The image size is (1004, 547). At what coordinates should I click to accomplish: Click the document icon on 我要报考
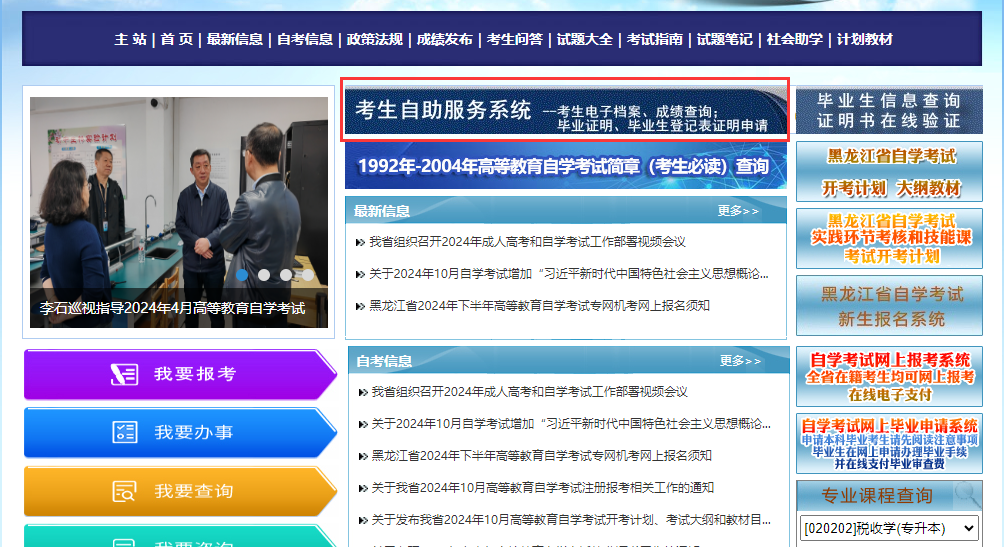(x=124, y=374)
